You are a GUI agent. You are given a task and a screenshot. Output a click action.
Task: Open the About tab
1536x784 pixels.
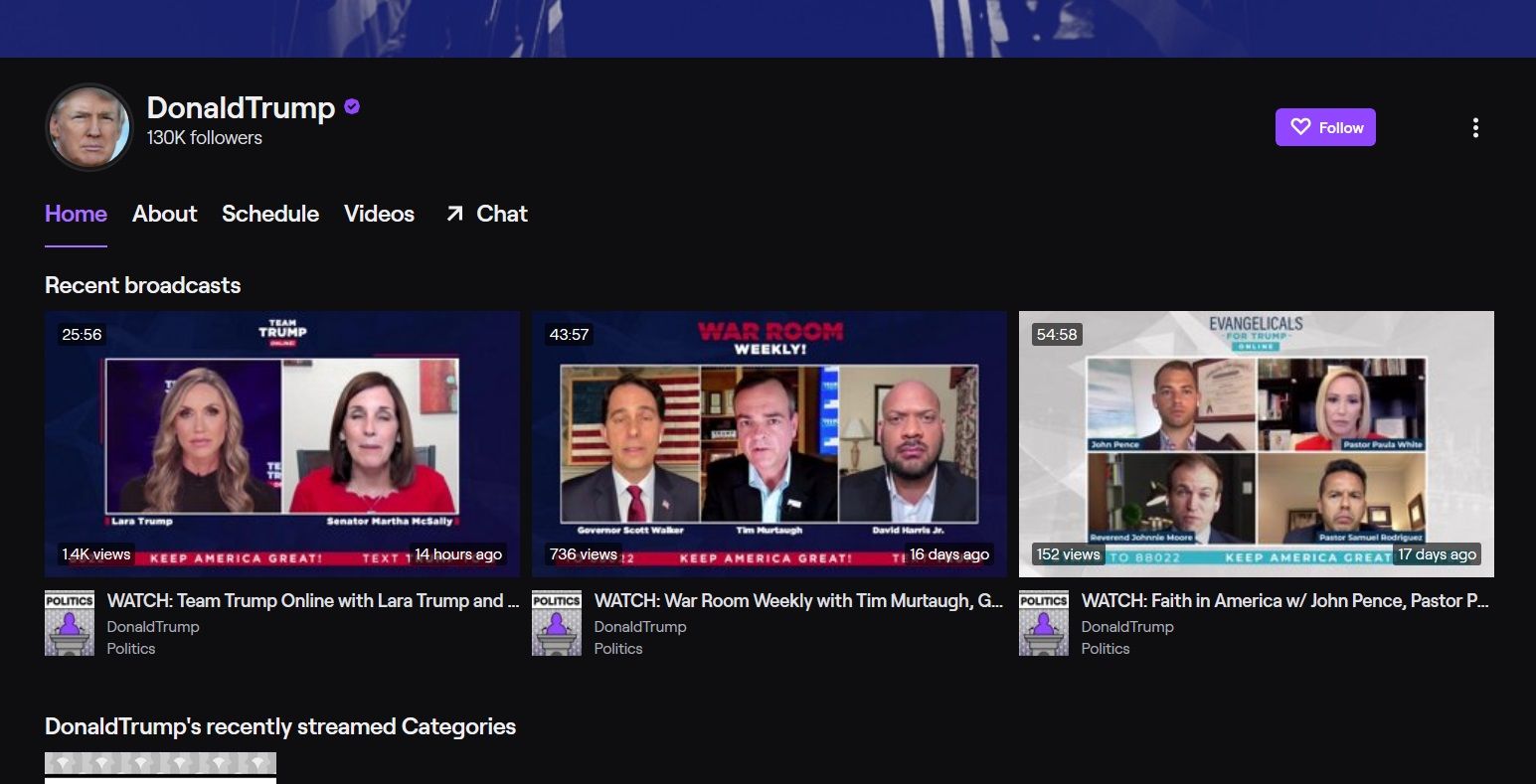[165, 214]
